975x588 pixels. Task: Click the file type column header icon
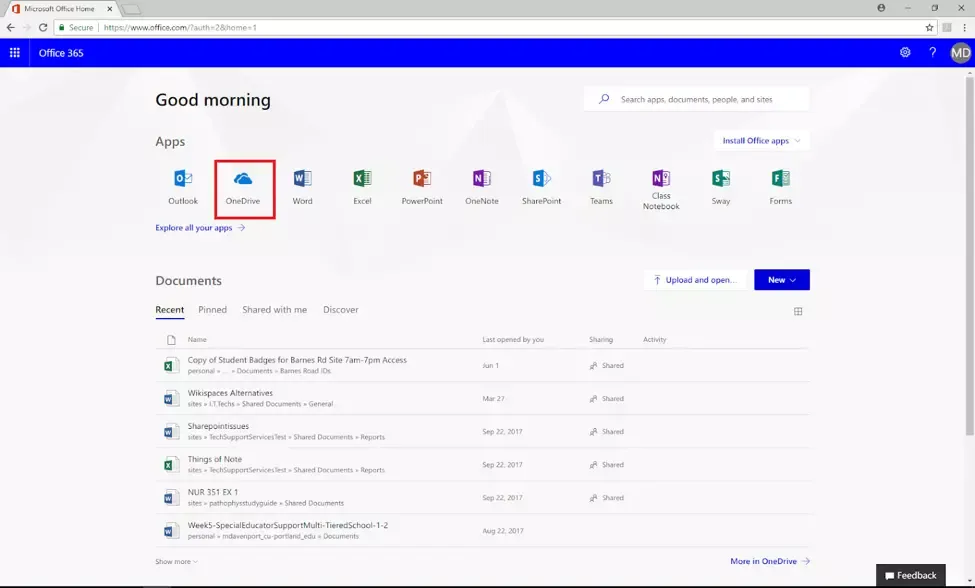[x=172, y=340]
